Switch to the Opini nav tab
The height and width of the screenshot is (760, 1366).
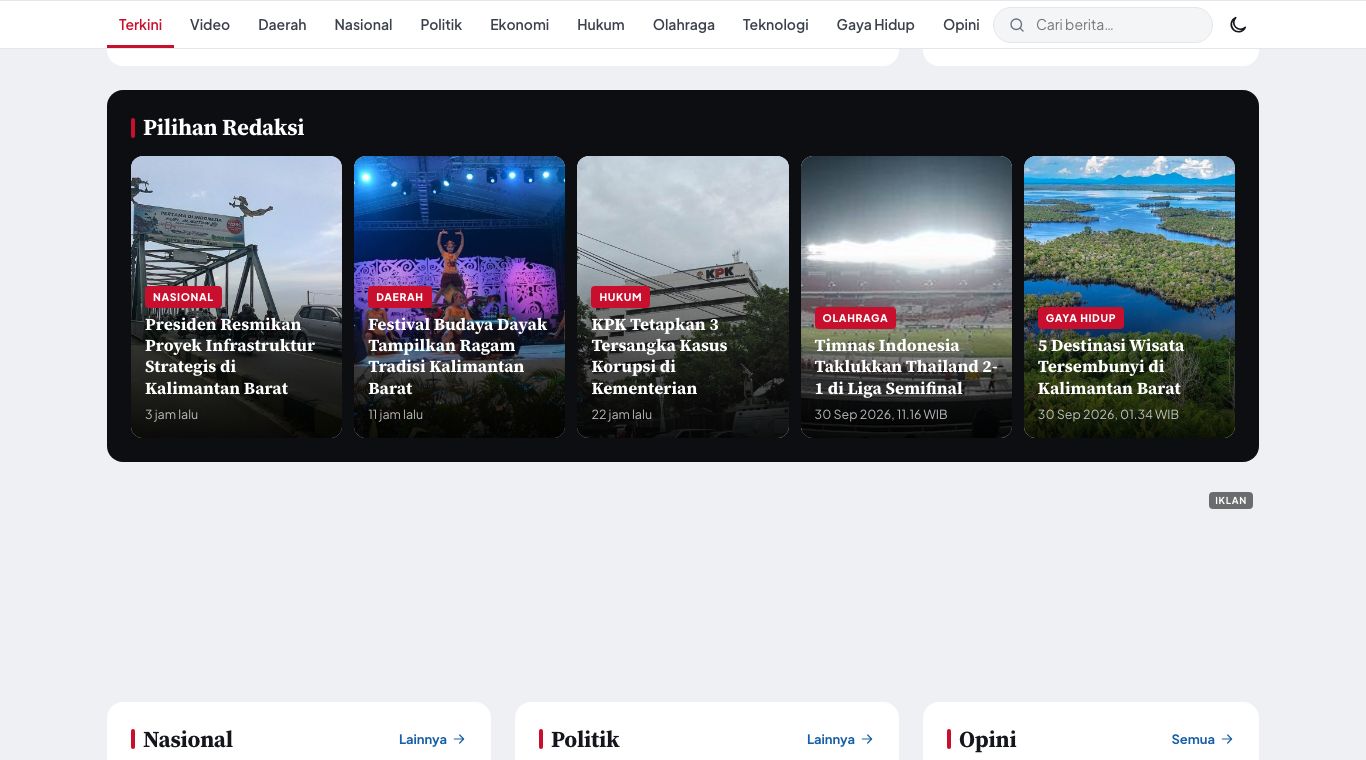click(961, 25)
